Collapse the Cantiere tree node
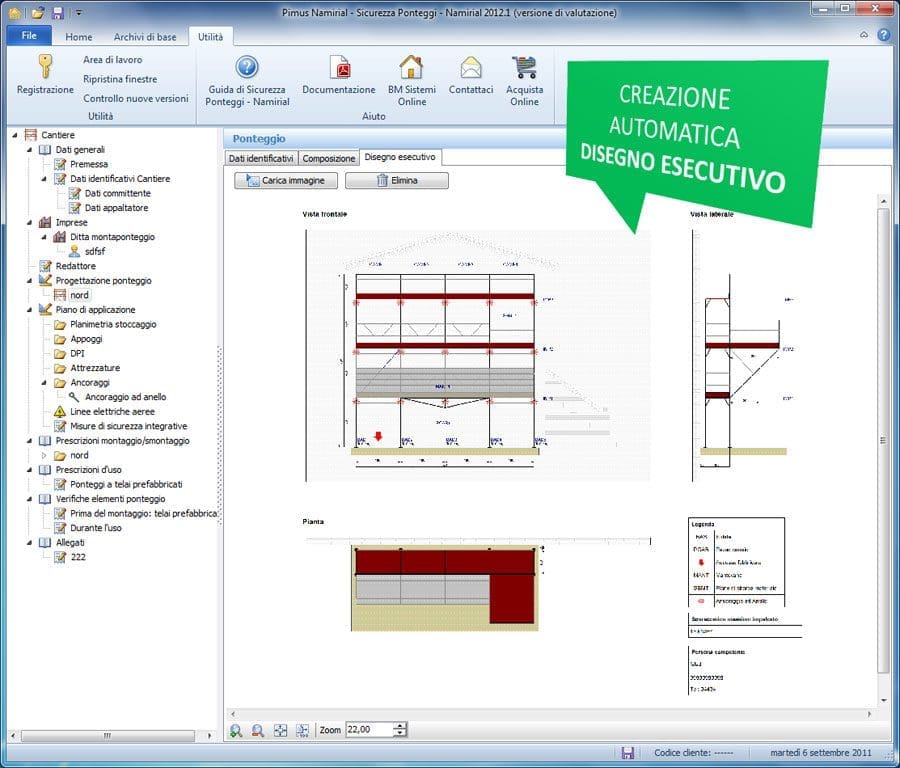 click(15, 135)
